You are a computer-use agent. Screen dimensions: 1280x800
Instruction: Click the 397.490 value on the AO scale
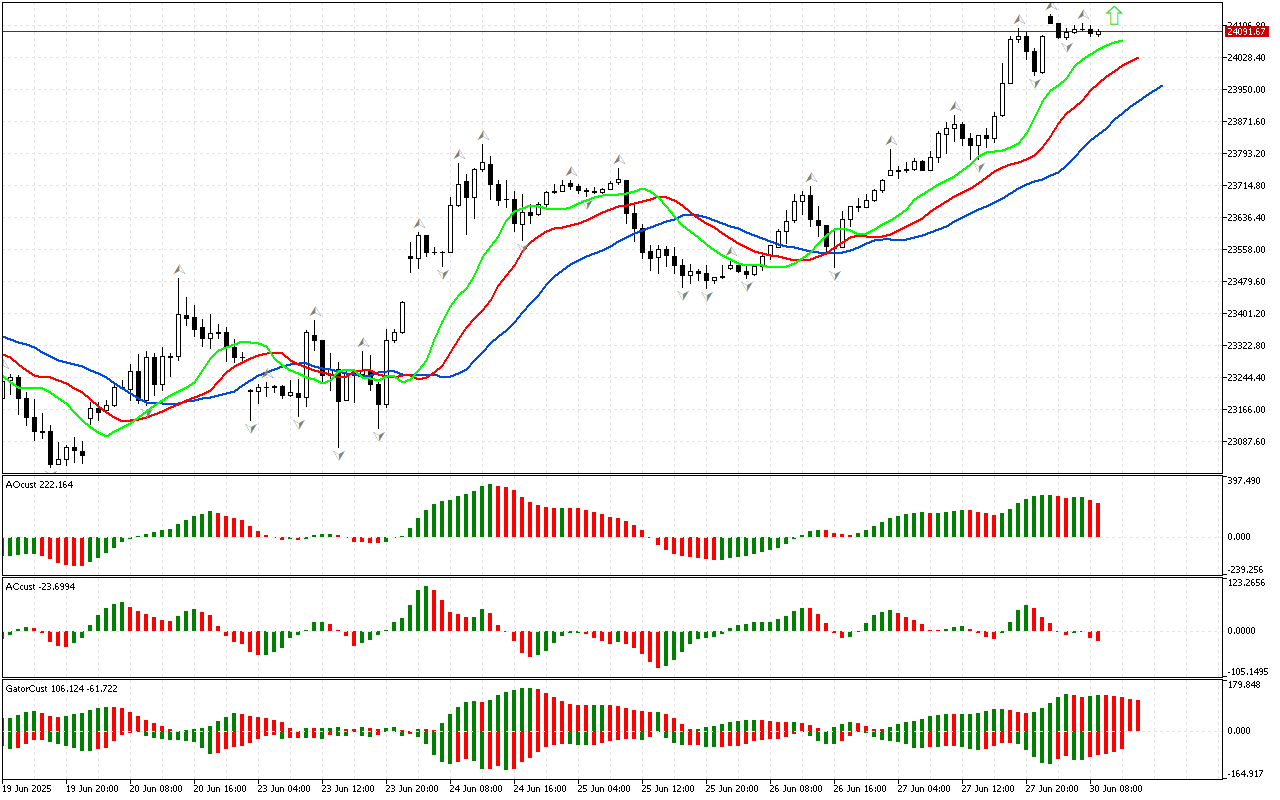[x=1248, y=482]
